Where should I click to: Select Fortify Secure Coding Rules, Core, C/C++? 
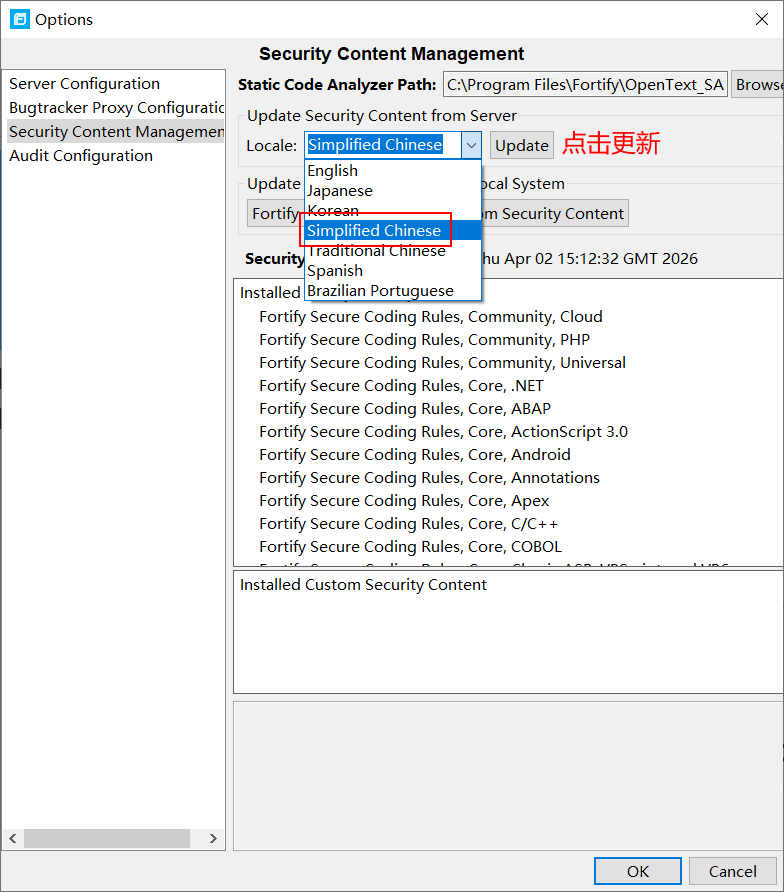click(x=408, y=524)
